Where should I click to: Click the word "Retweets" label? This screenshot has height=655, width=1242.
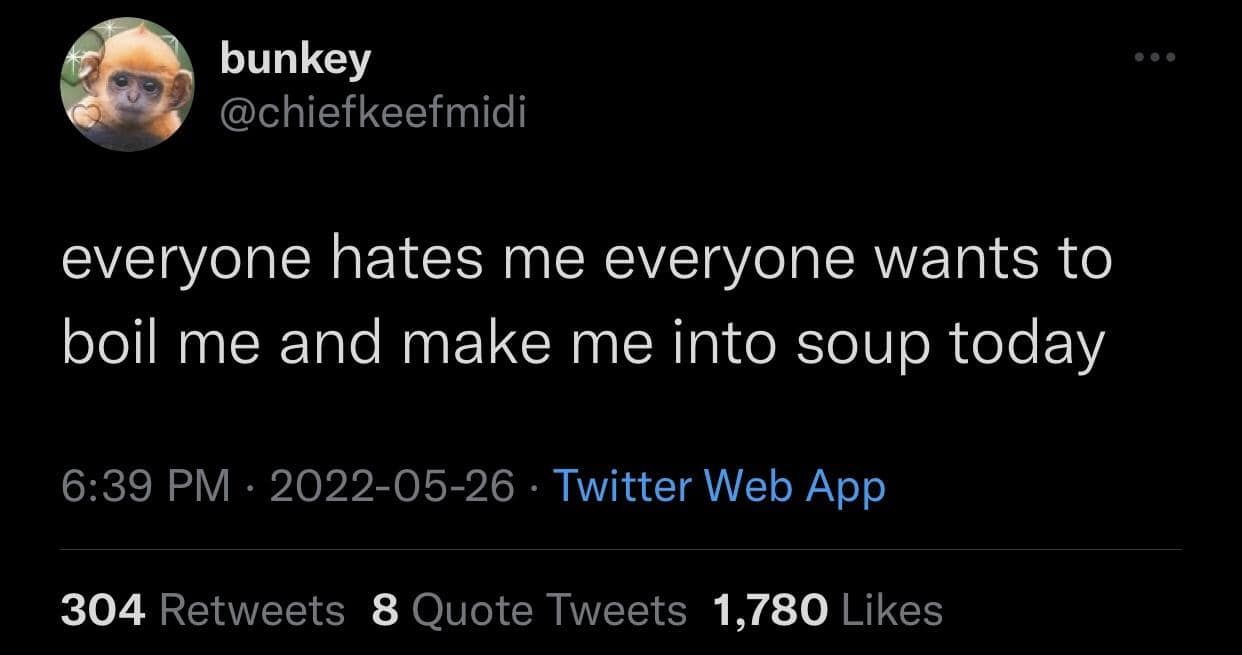click(252, 609)
